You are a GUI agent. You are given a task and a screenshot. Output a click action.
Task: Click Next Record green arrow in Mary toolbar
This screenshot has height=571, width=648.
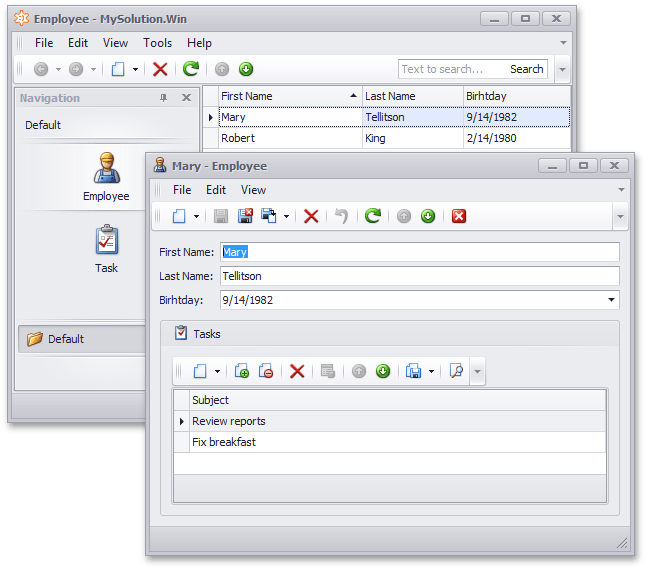pos(428,216)
